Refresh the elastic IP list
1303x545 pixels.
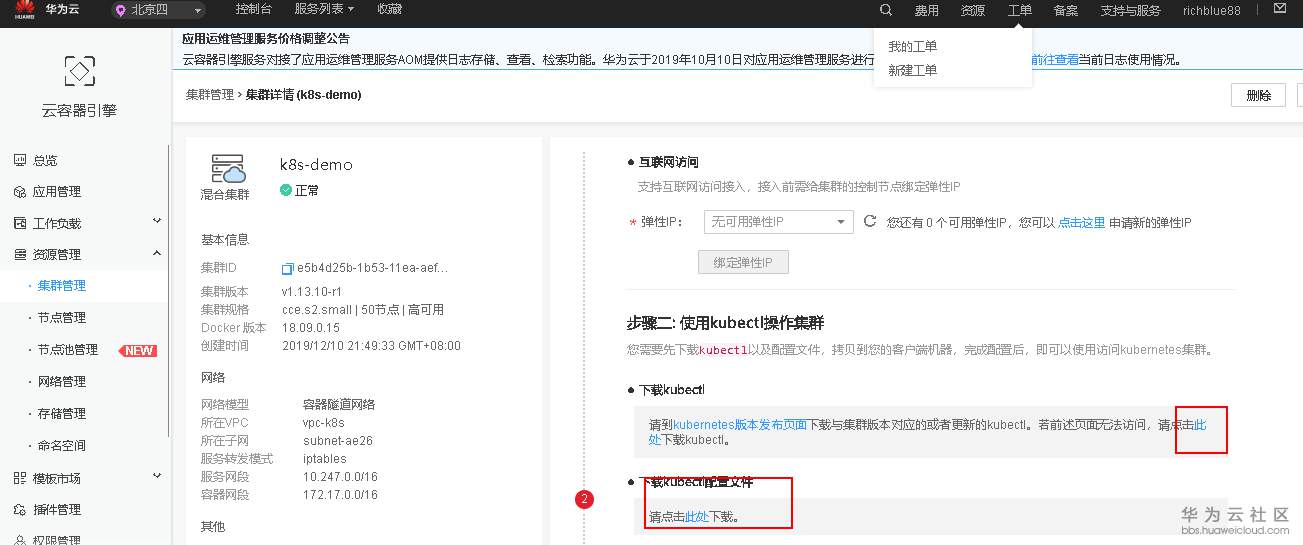pos(870,222)
